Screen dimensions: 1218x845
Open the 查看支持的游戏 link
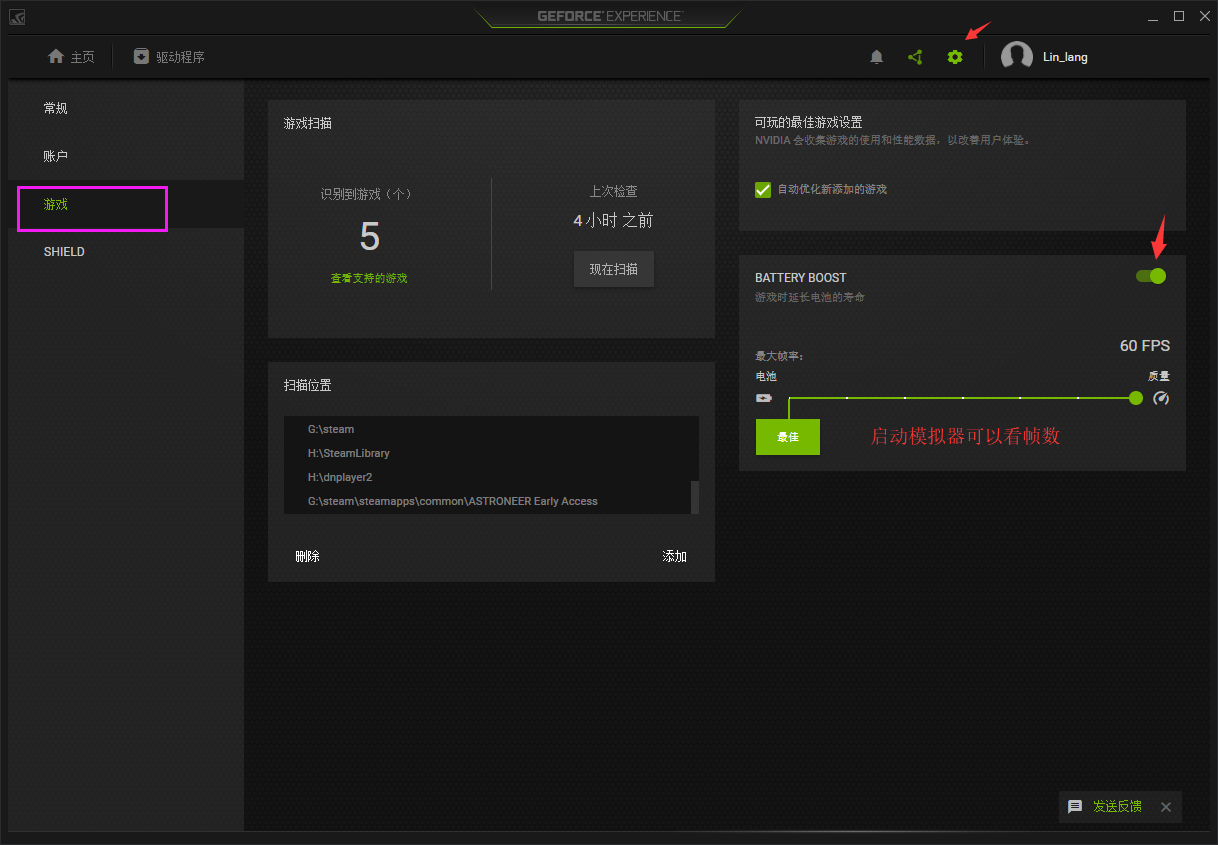[x=369, y=278]
